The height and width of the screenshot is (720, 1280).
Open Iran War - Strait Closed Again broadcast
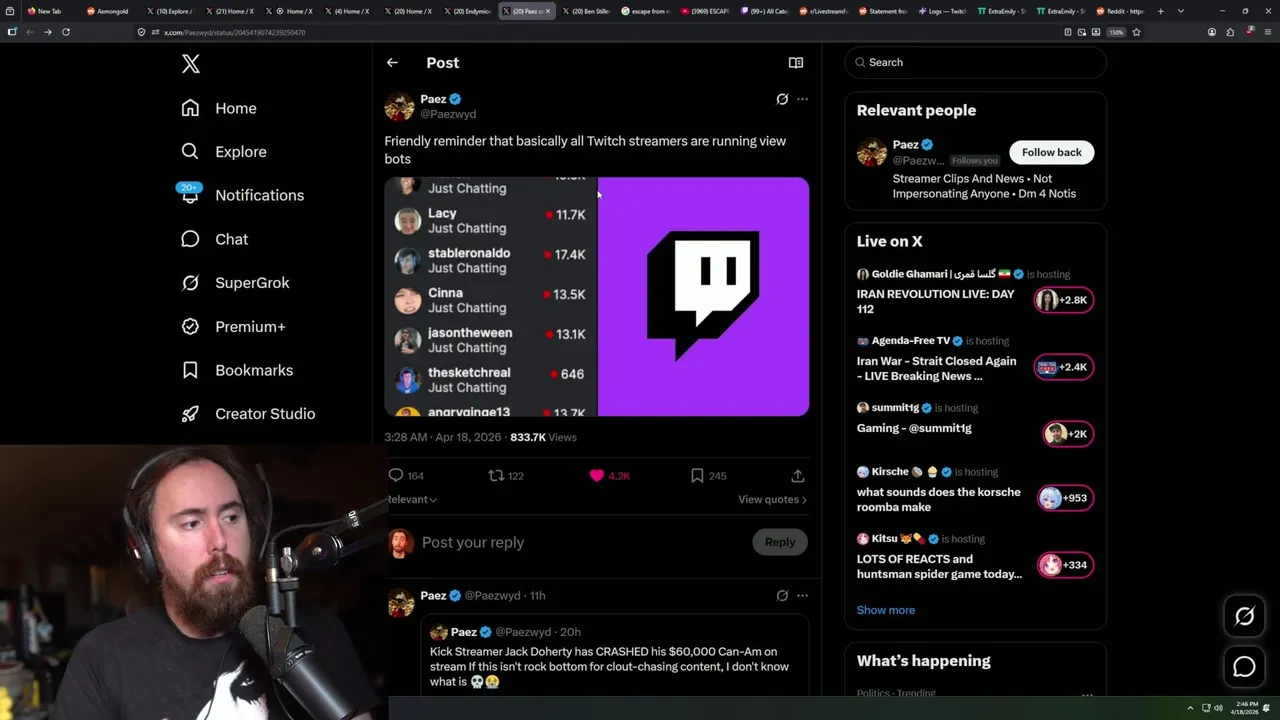tap(936, 368)
